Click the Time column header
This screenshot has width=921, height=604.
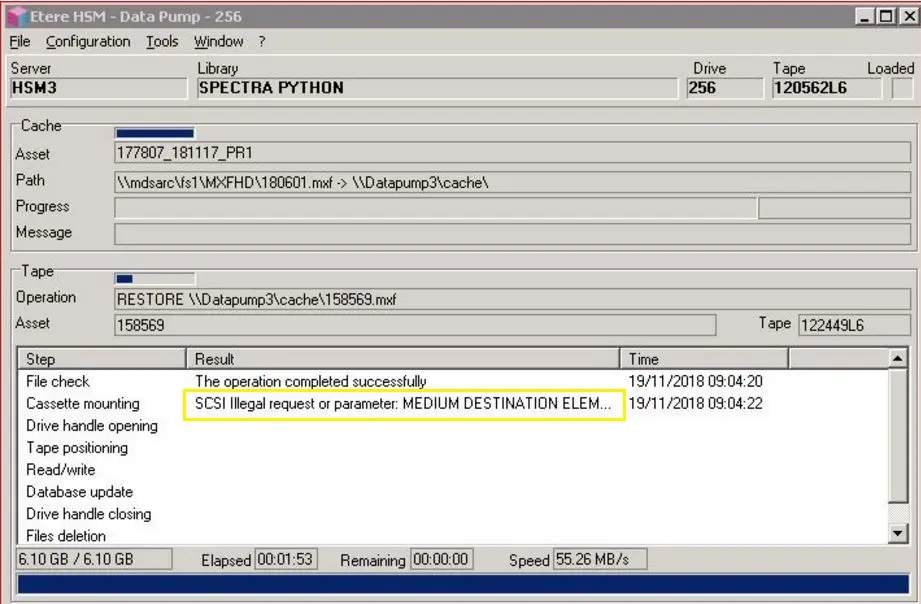(x=703, y=359)
